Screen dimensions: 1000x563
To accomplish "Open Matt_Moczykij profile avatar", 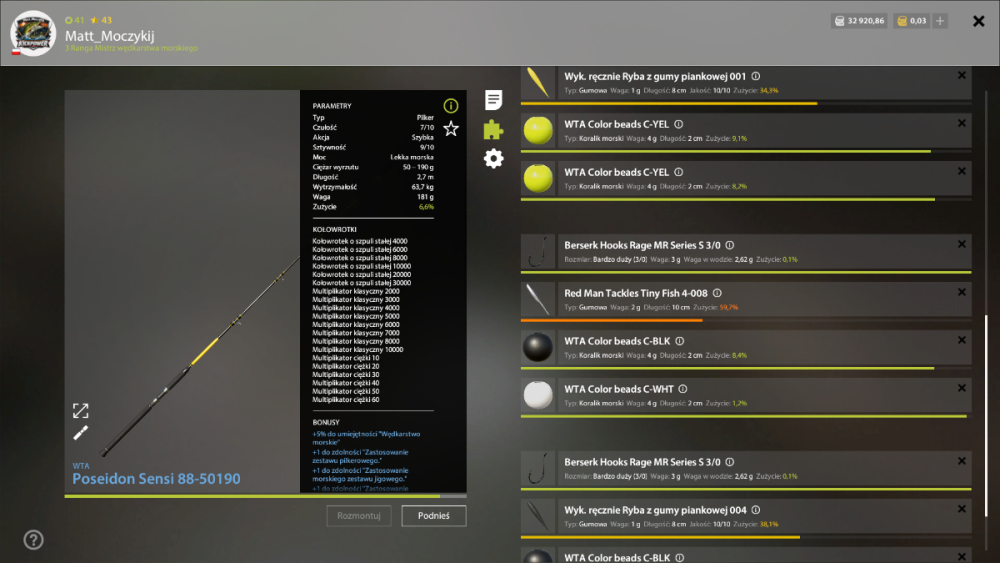I will click(x=33, y=33).
